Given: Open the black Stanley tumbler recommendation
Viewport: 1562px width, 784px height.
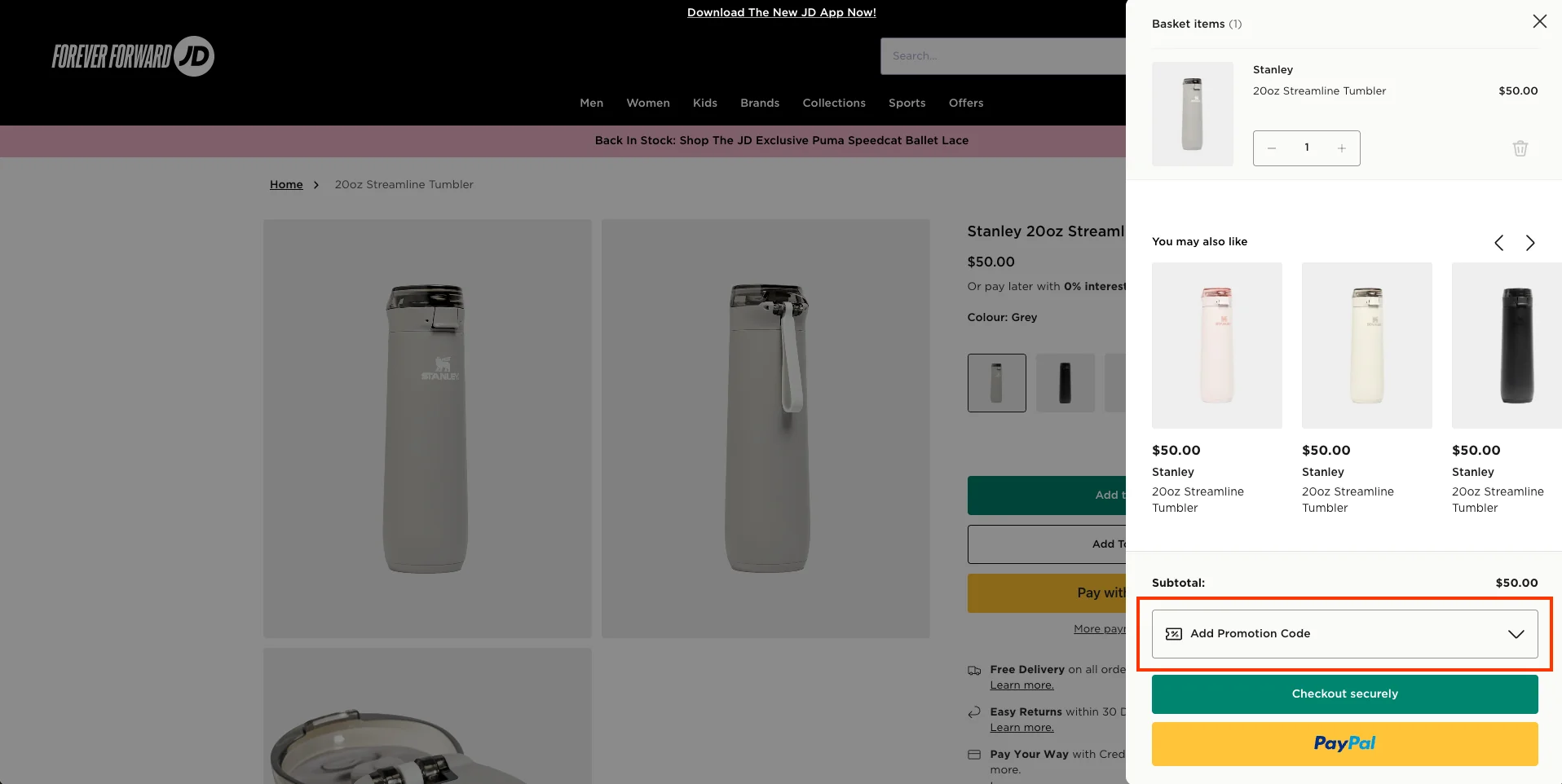Looking at the screenshot, I should coord(1507,346).
